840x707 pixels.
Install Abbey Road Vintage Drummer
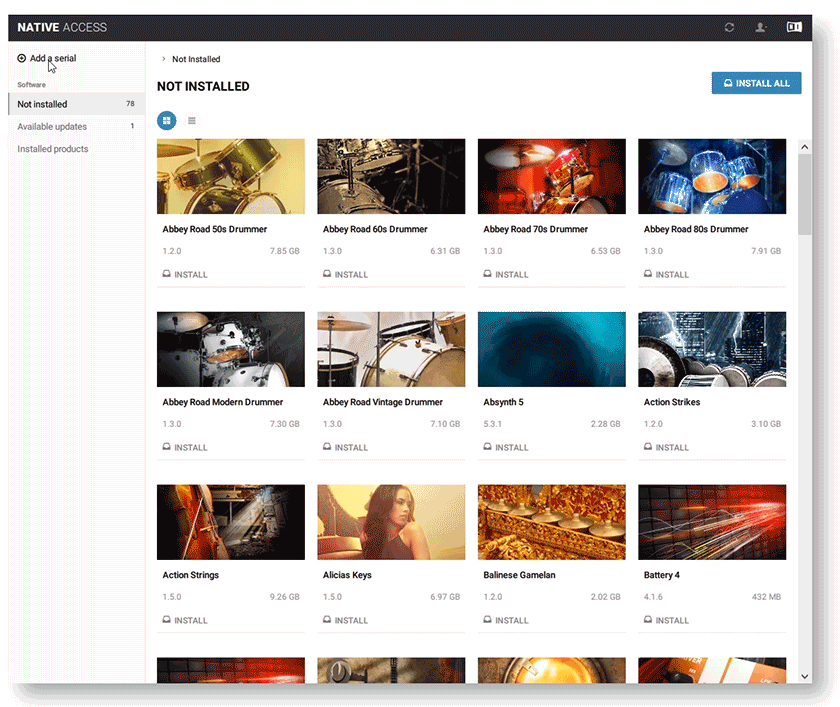(x=346, y=447)
